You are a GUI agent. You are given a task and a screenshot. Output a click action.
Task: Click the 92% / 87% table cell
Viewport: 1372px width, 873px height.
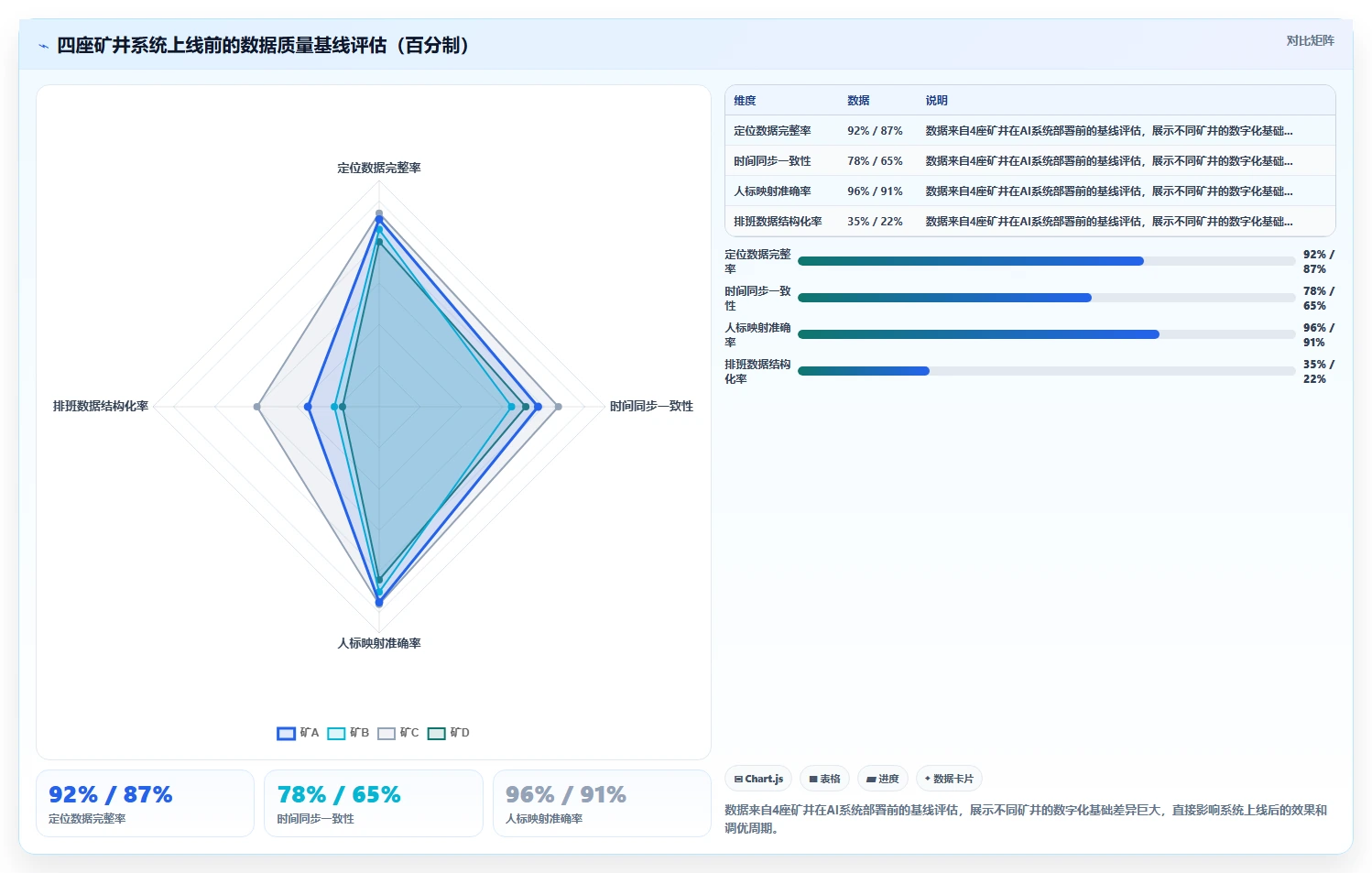coord(875,131)
